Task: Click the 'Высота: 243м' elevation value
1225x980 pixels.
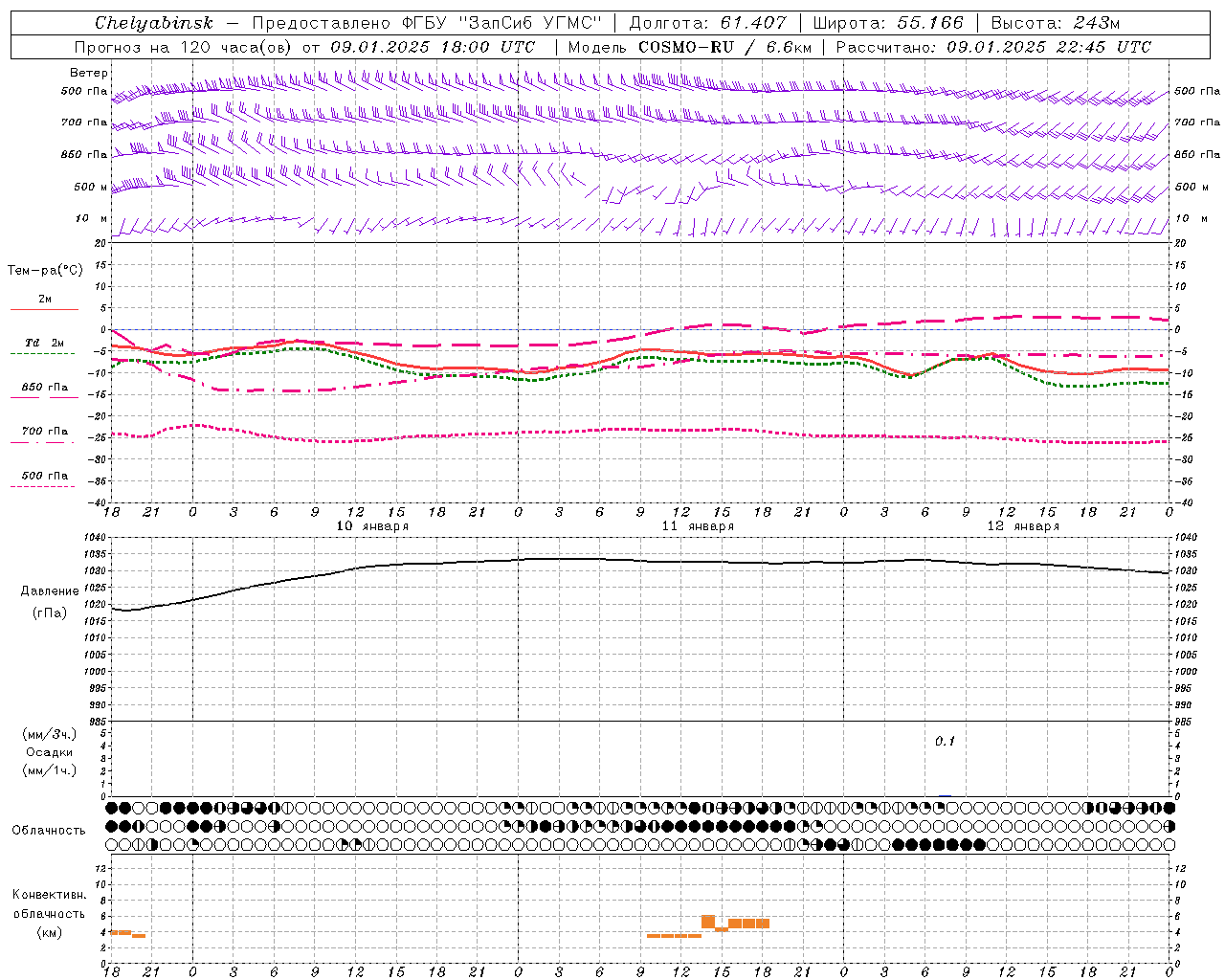Action: tap(1055, 23)
